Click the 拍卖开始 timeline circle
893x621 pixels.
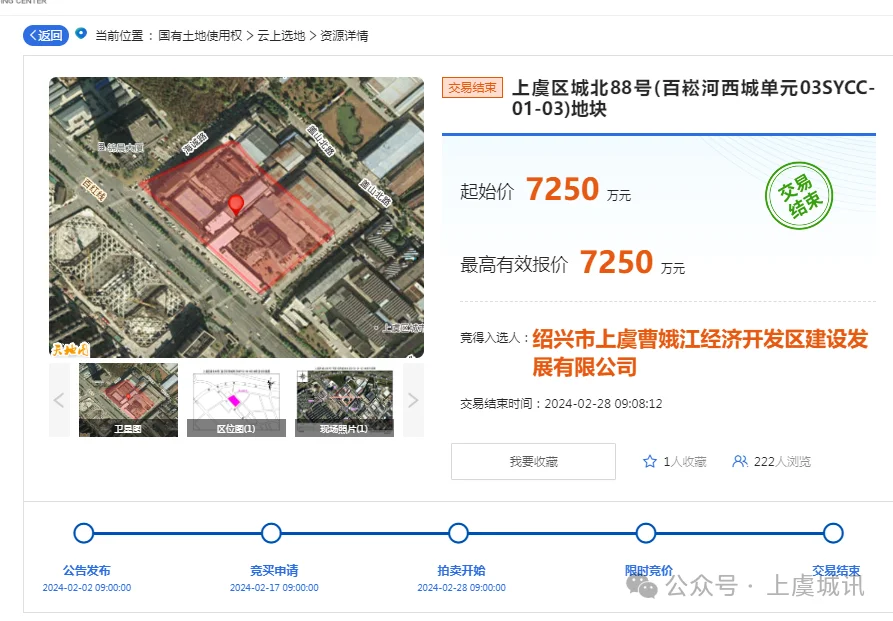coord(458,533)
